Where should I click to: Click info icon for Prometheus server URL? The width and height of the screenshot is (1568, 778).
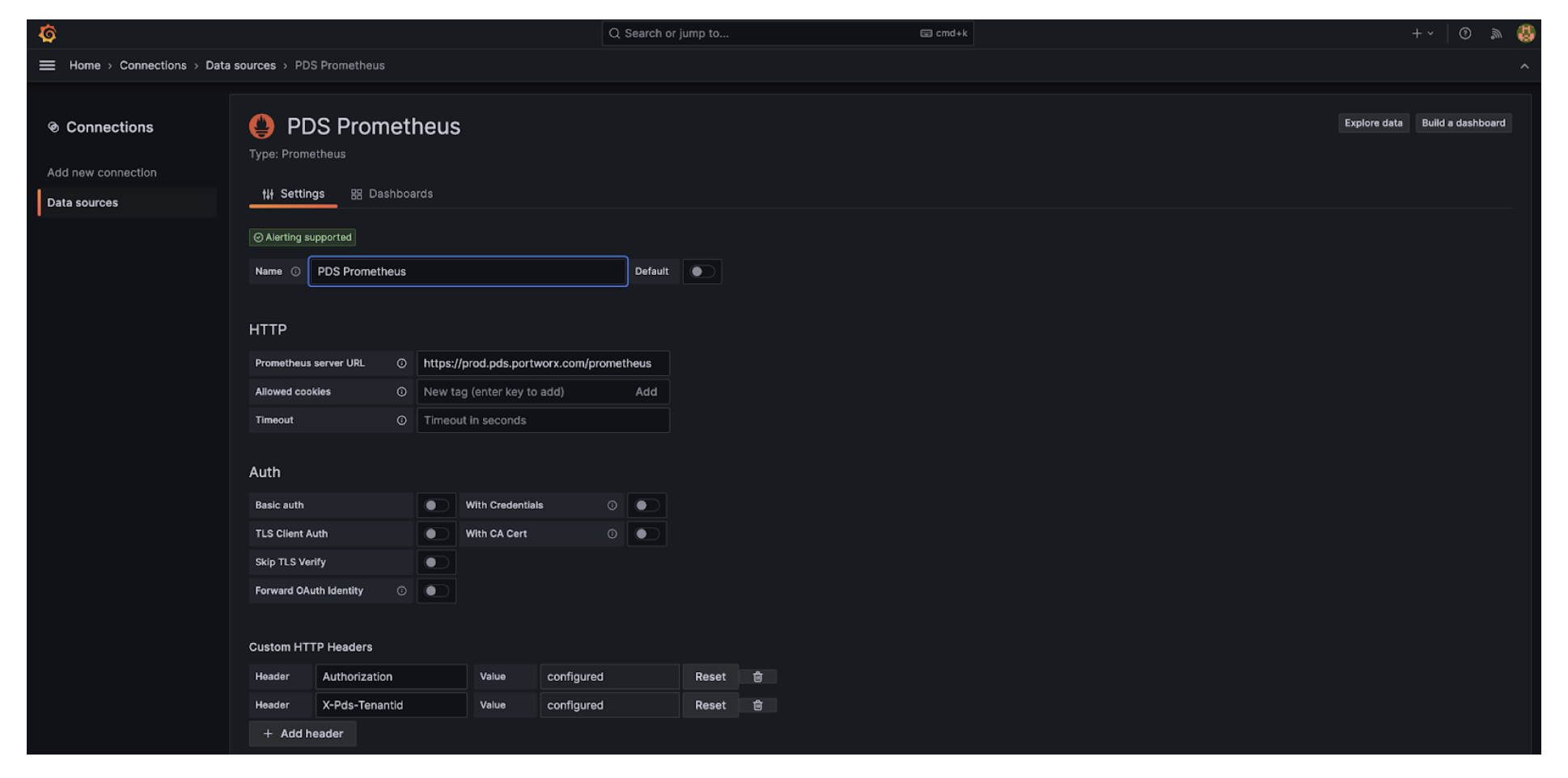coord(401,363)
